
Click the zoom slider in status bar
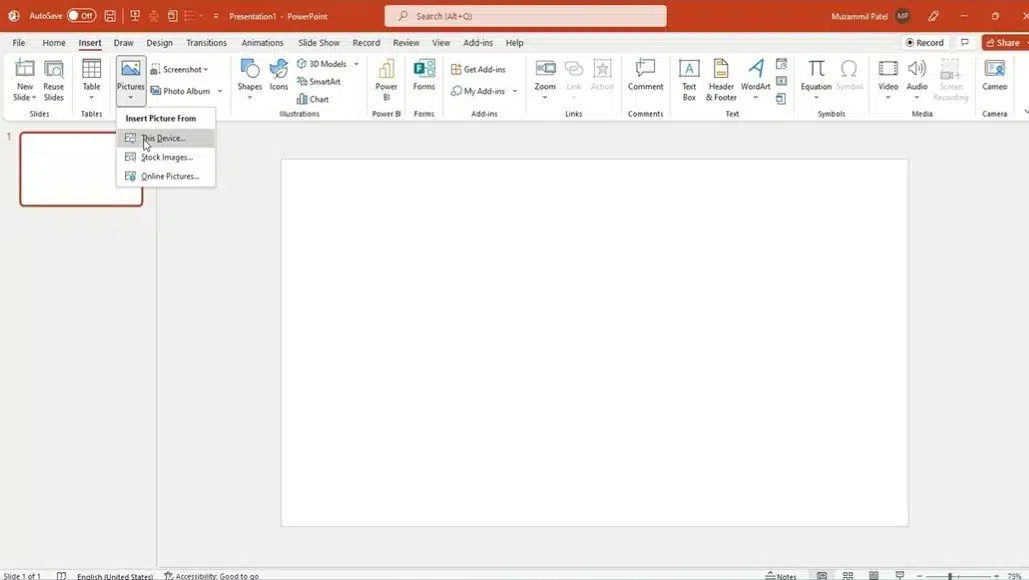click(x=950, y=576)
